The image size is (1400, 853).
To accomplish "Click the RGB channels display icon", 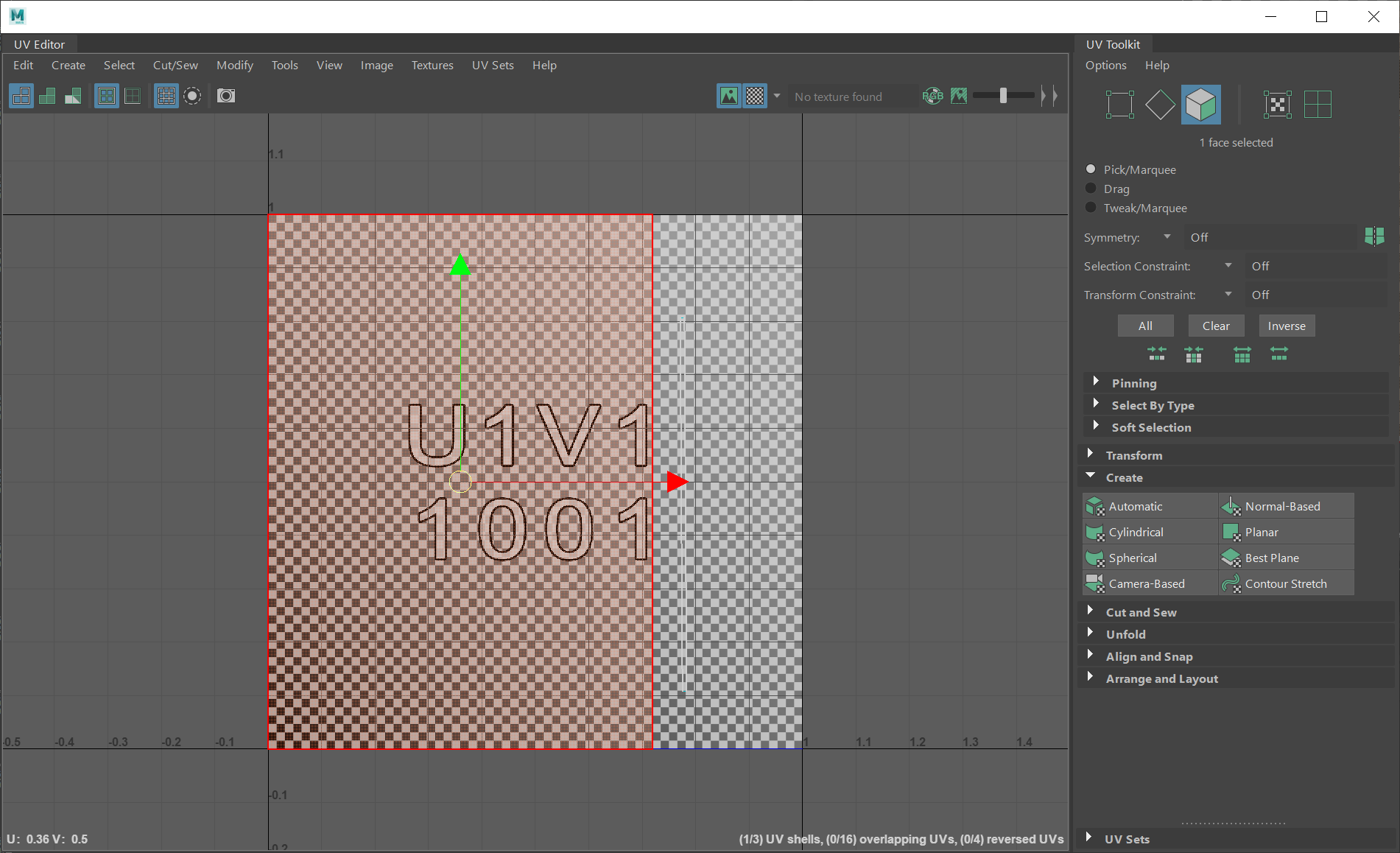I will (x=932, y=96).
